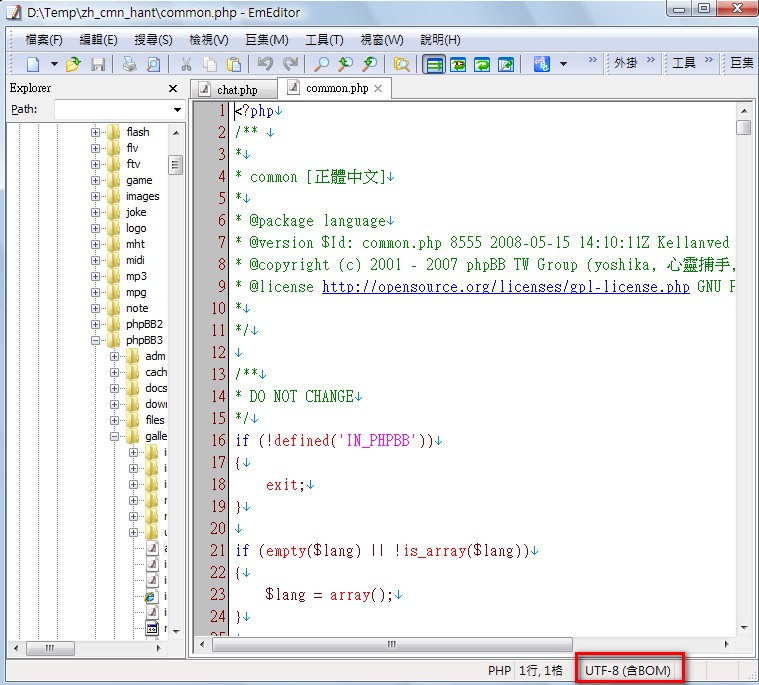Viewport: 759px width, 685px height.
Task: Expand the flash folder node
Action: click(x=95, y=132)
